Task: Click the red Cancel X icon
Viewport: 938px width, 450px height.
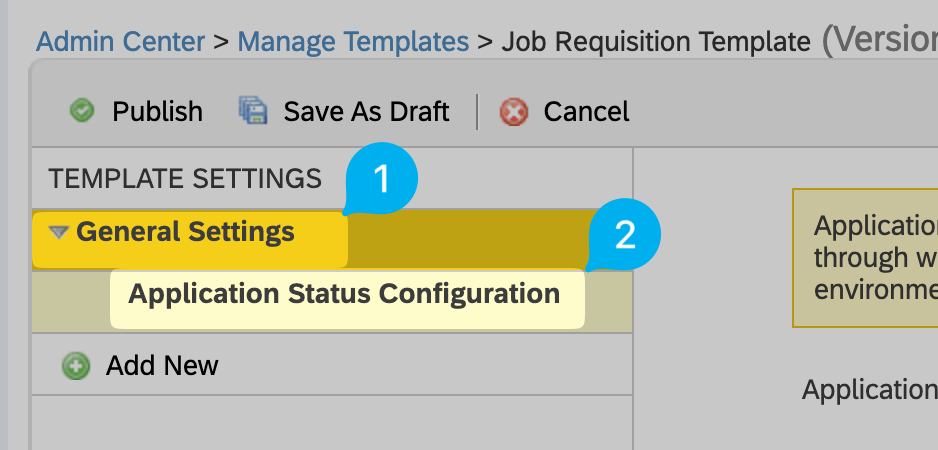Action: point(514,112)
